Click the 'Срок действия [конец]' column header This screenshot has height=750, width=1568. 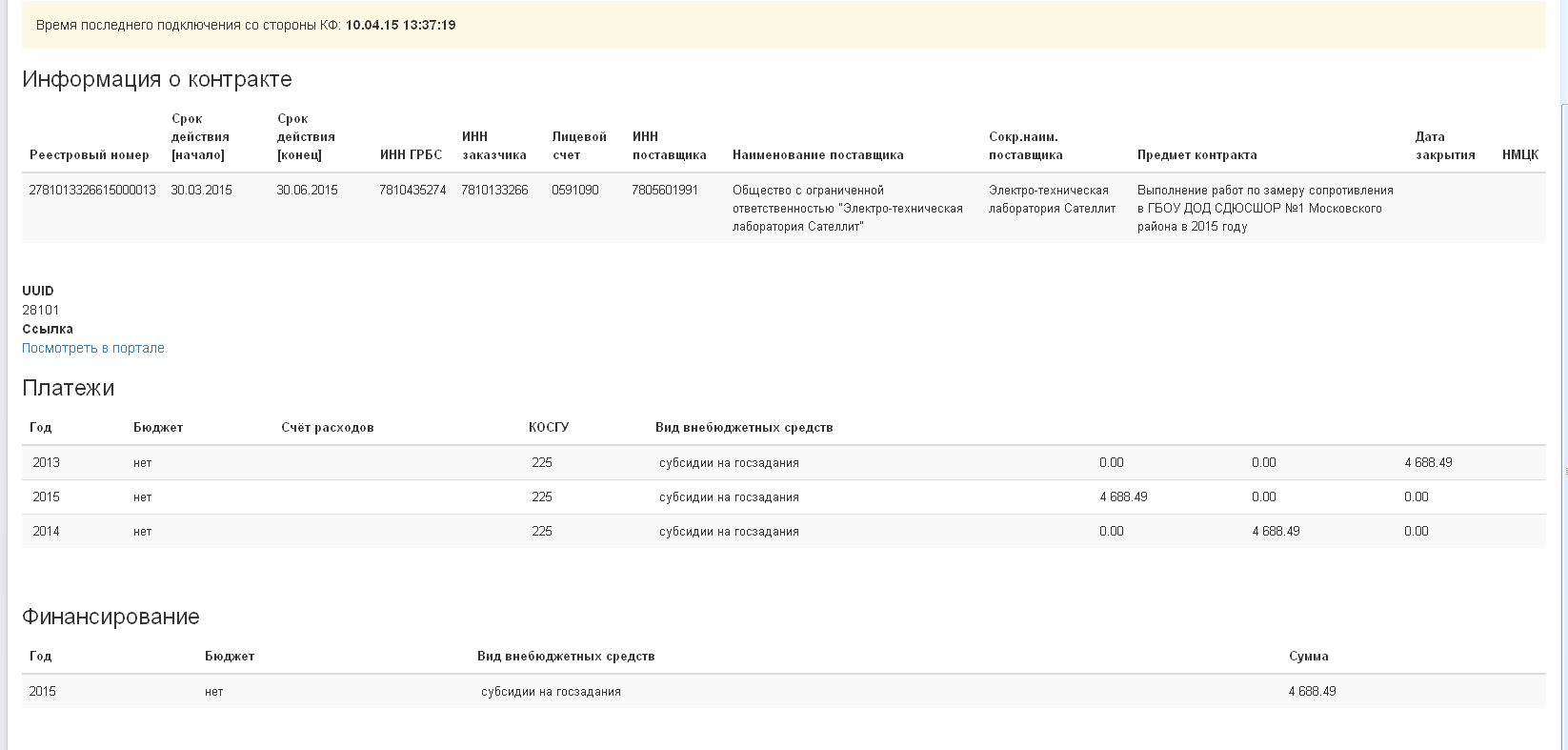pyautogui.click(x=306, y=136)
